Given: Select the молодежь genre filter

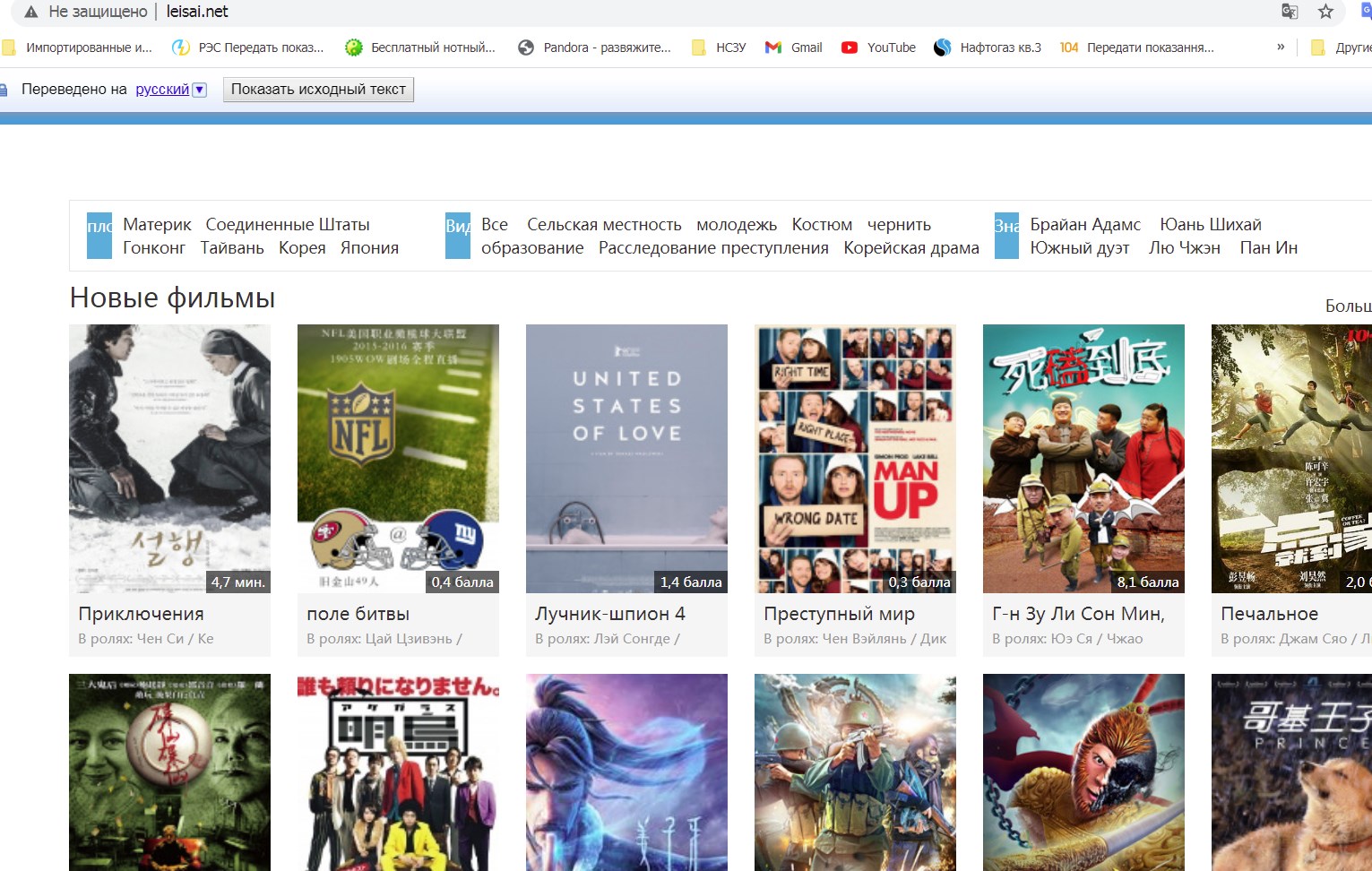Looking at the screenshot, I should (x=737, y=224).
